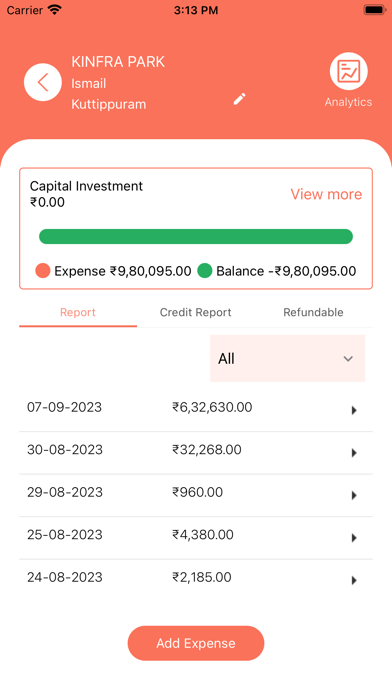Open the View more link

(x=326, y=194)
